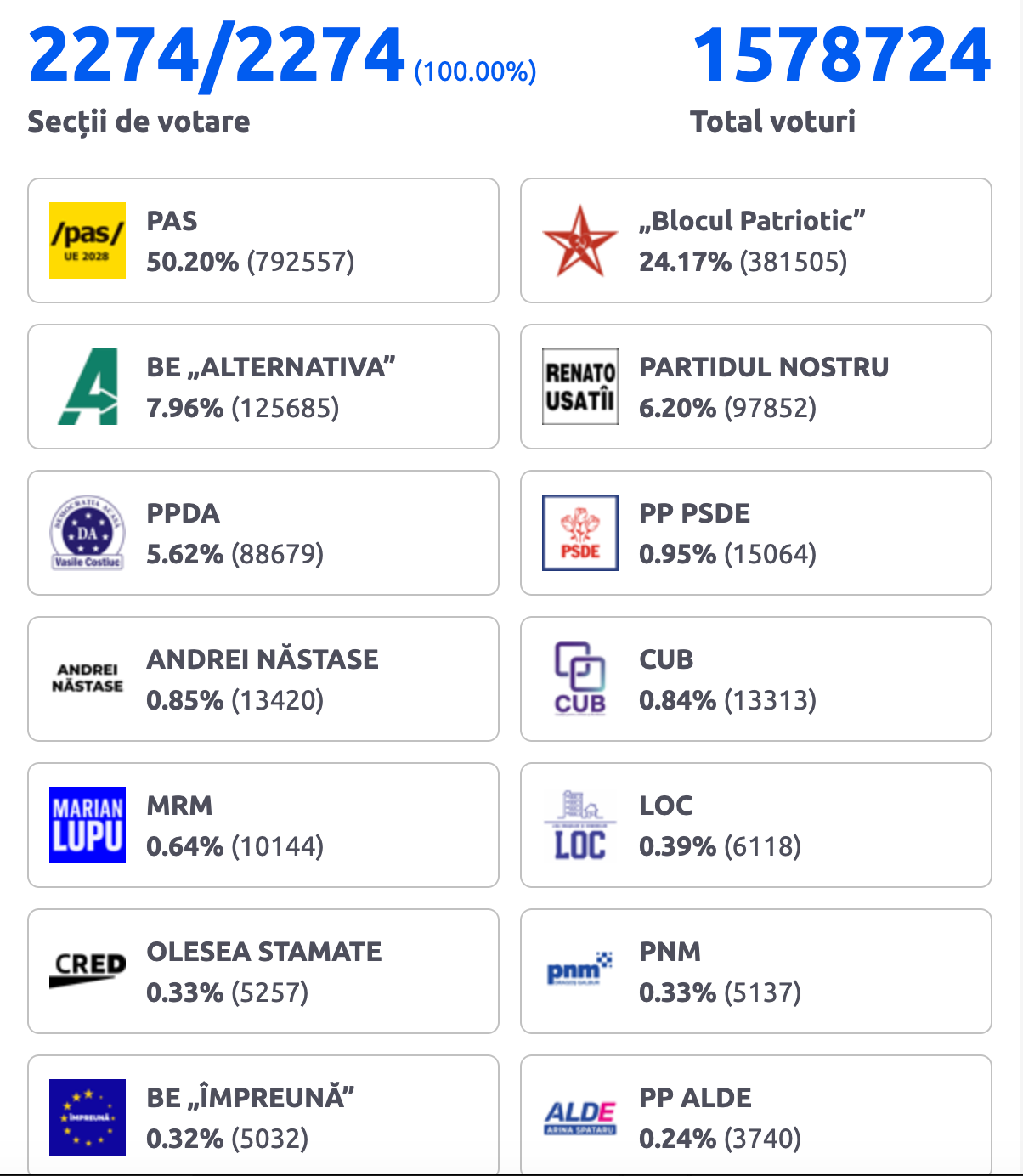Click the CRED party logo
This screenshot has width=1023, height=1176.
point(88,971)
